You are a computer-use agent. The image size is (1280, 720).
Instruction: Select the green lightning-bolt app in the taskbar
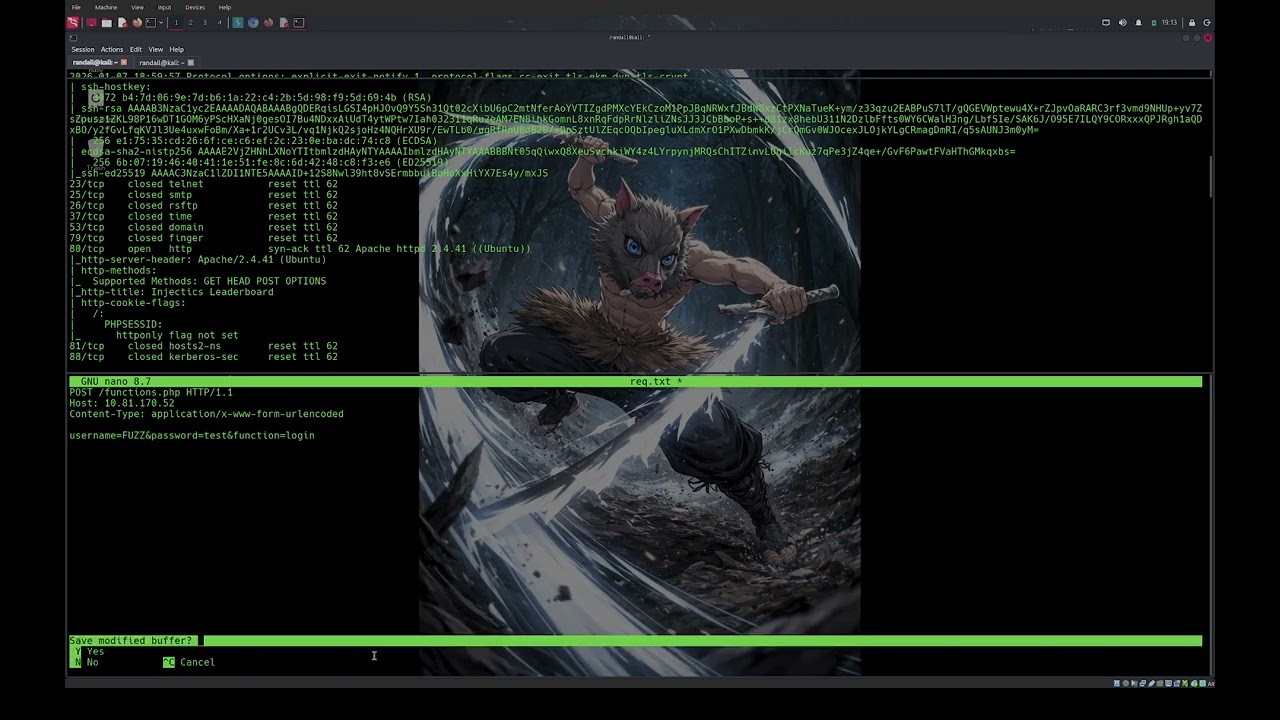tap(238, 22)
